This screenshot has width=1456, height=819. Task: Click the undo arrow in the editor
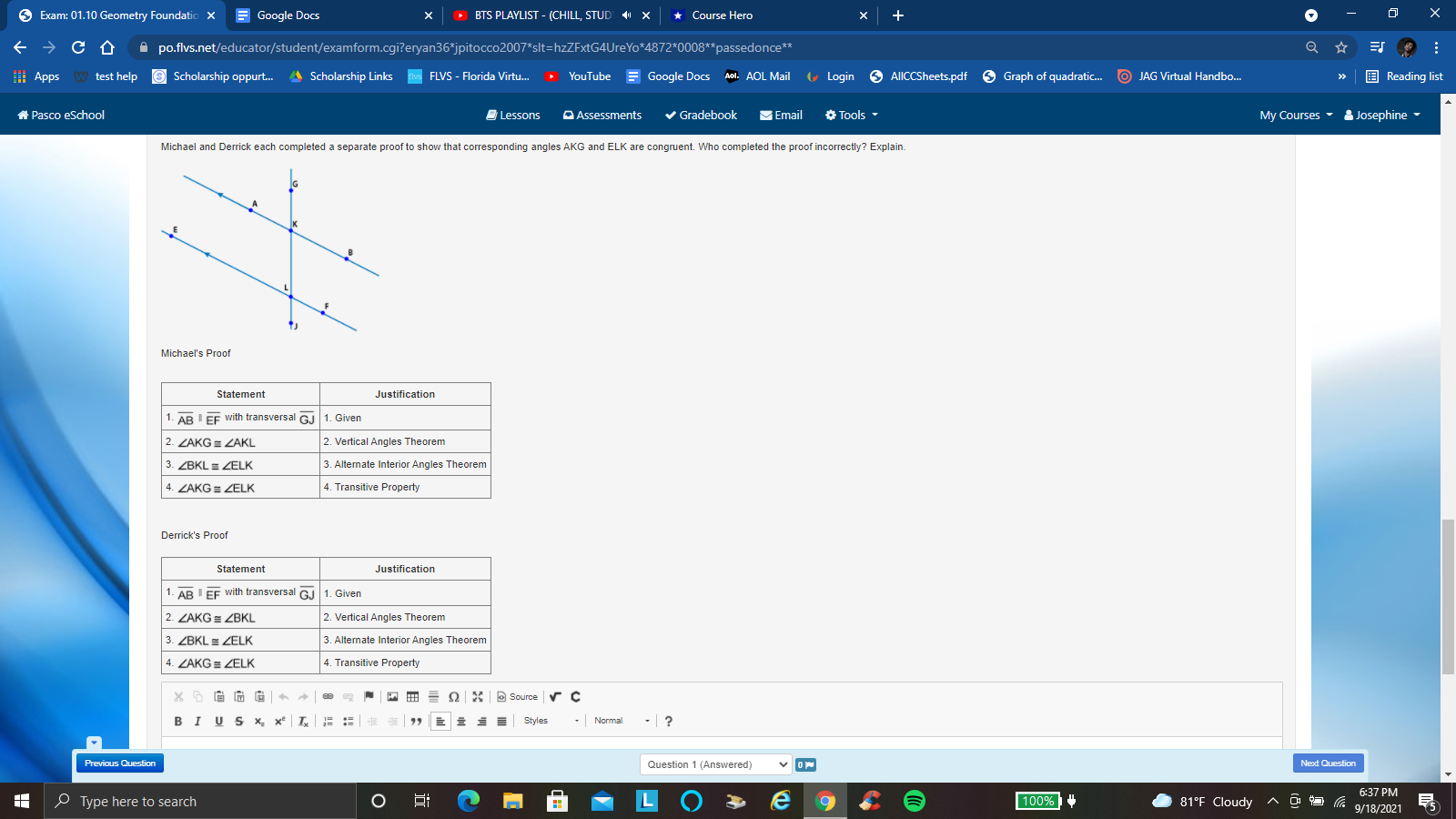point(282,696)
